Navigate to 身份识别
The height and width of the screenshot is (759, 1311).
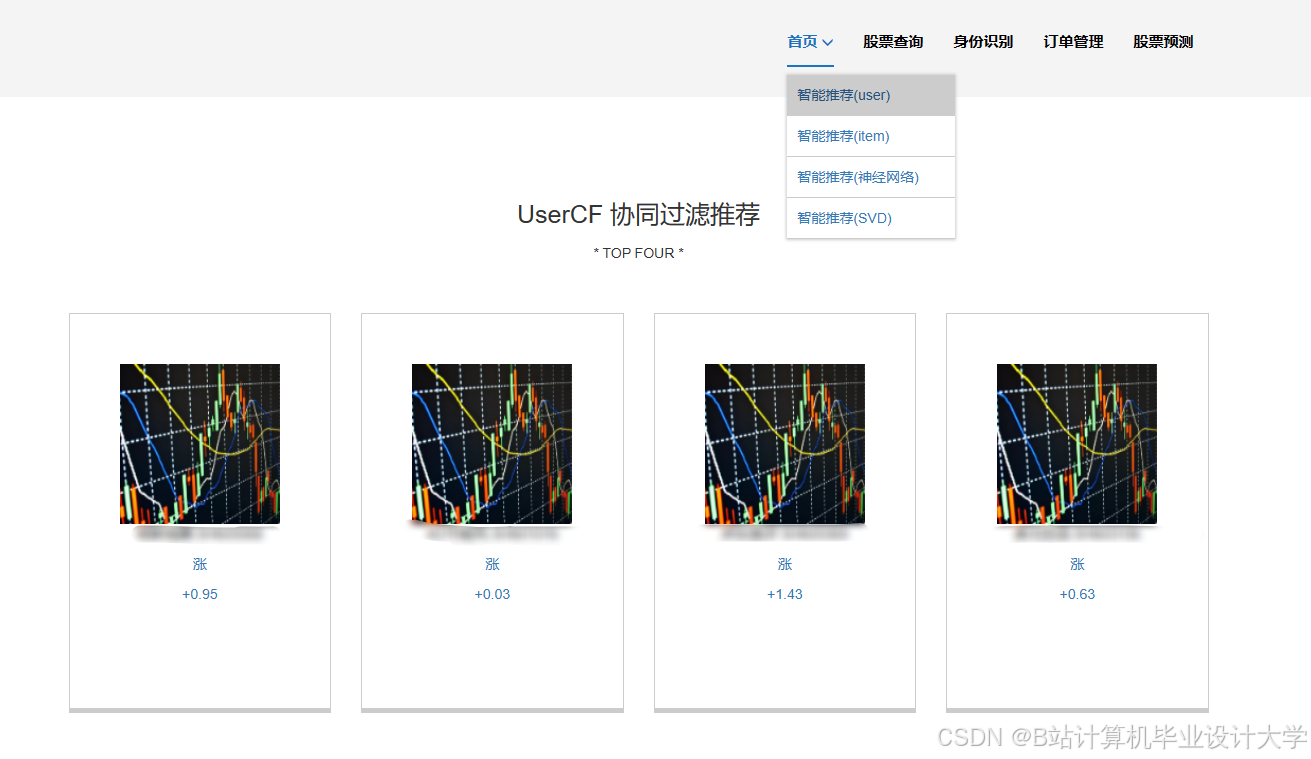983,42
